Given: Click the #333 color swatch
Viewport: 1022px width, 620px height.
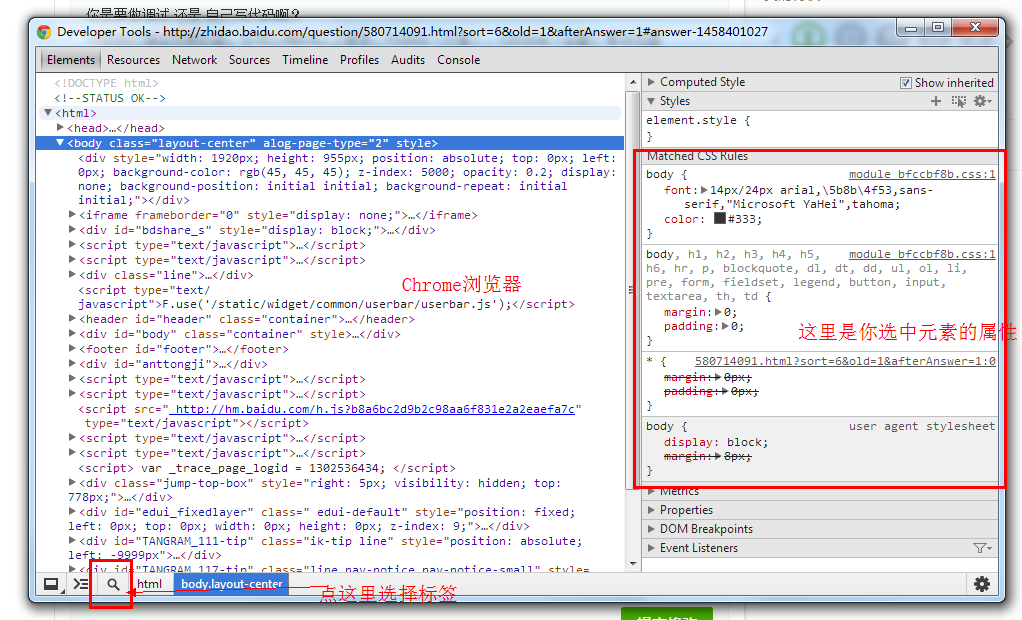Looking at the screenshot, I should point(720,218).
